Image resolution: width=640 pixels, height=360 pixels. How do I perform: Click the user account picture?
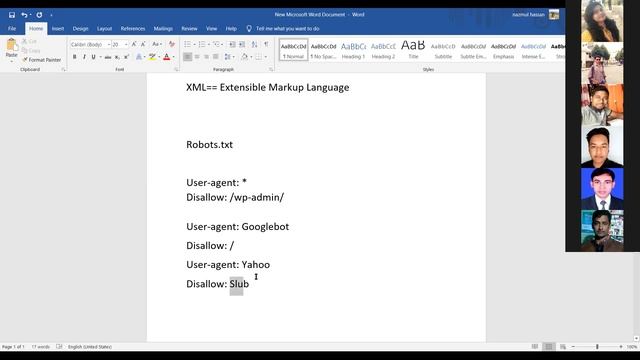[x=554, y=15]
